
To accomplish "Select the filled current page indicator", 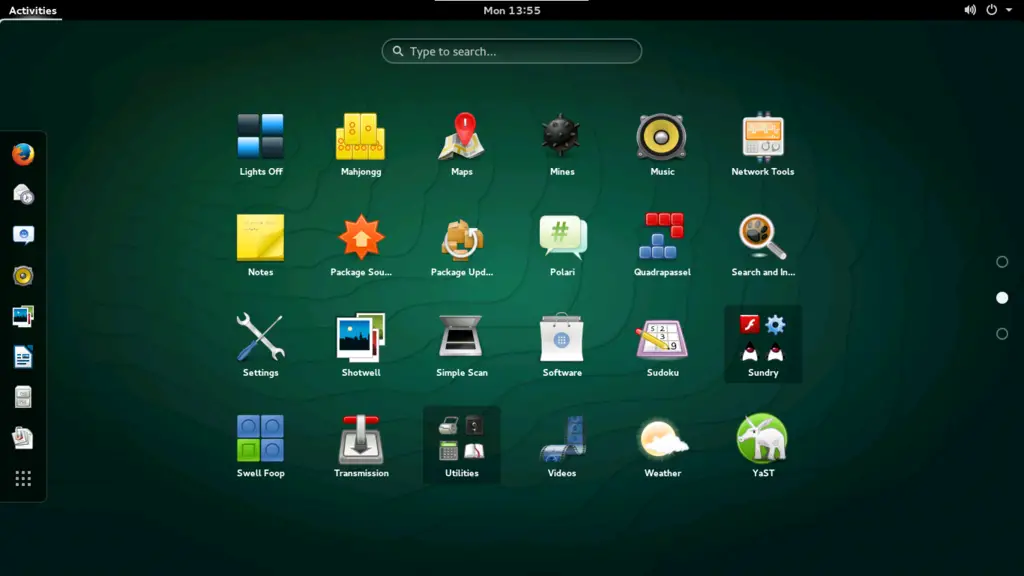I will (x=1002, y=298).
